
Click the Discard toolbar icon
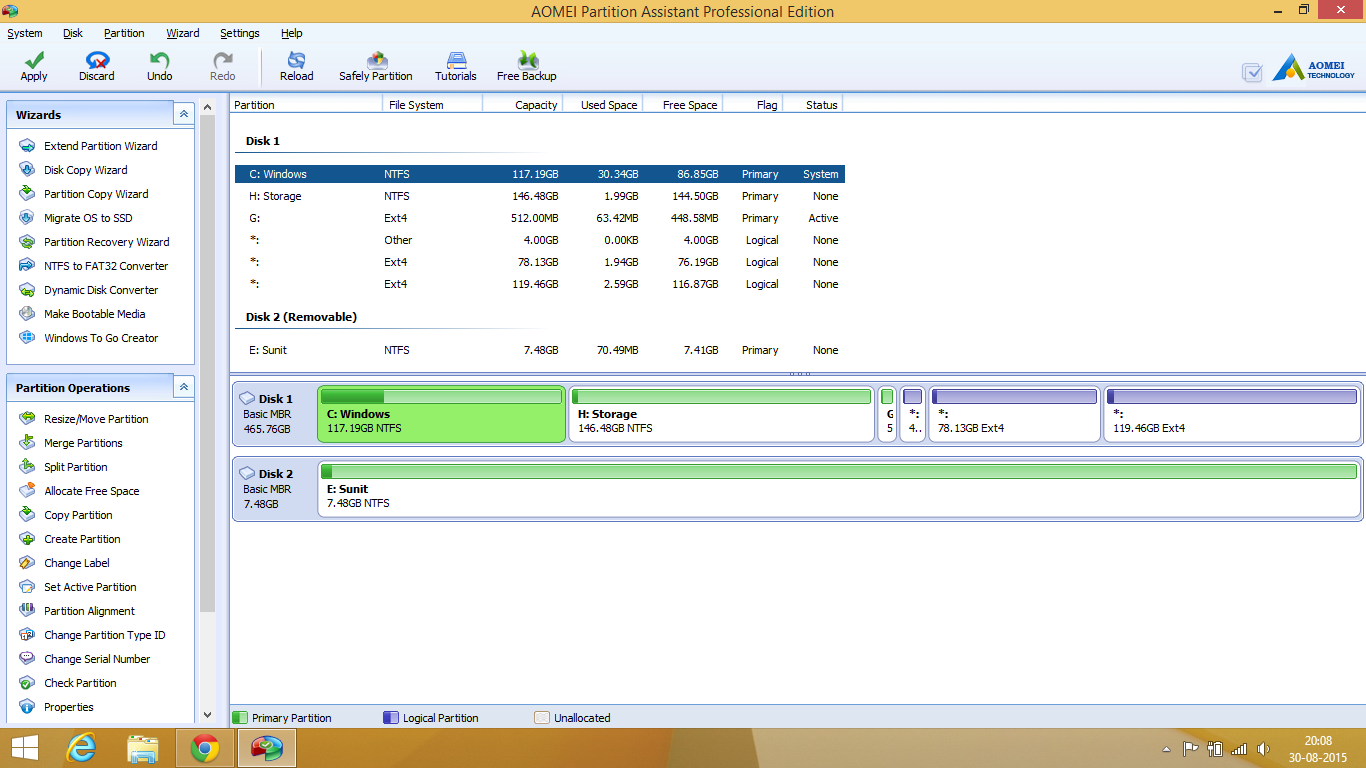click(97, 61)
